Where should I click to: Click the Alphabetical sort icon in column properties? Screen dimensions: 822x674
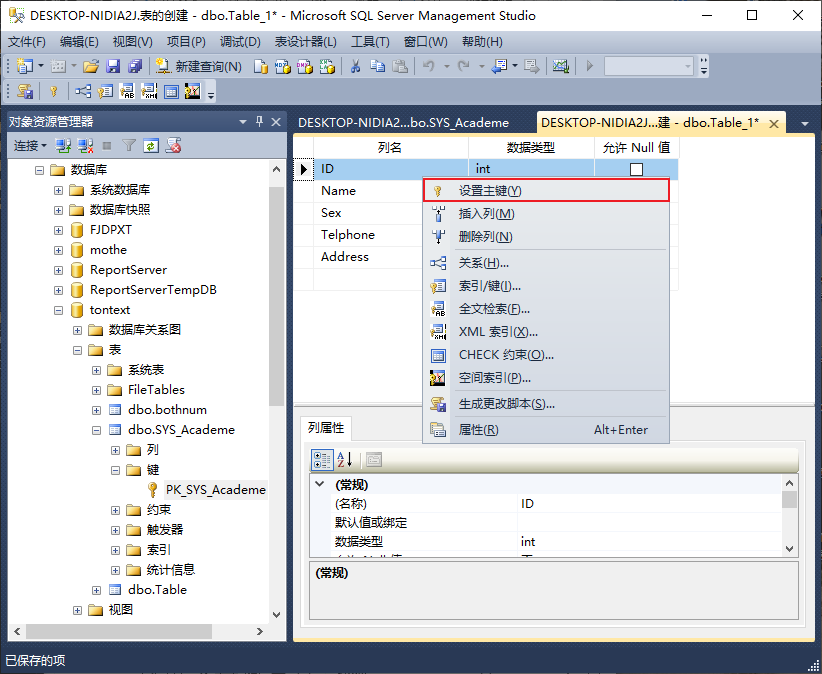[x=344, y=460]
